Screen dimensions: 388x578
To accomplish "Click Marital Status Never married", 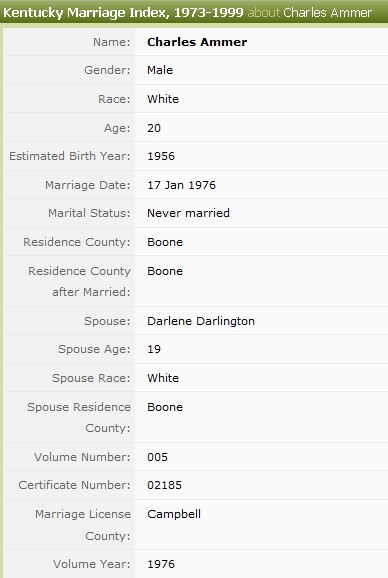I will pos(188,213).
